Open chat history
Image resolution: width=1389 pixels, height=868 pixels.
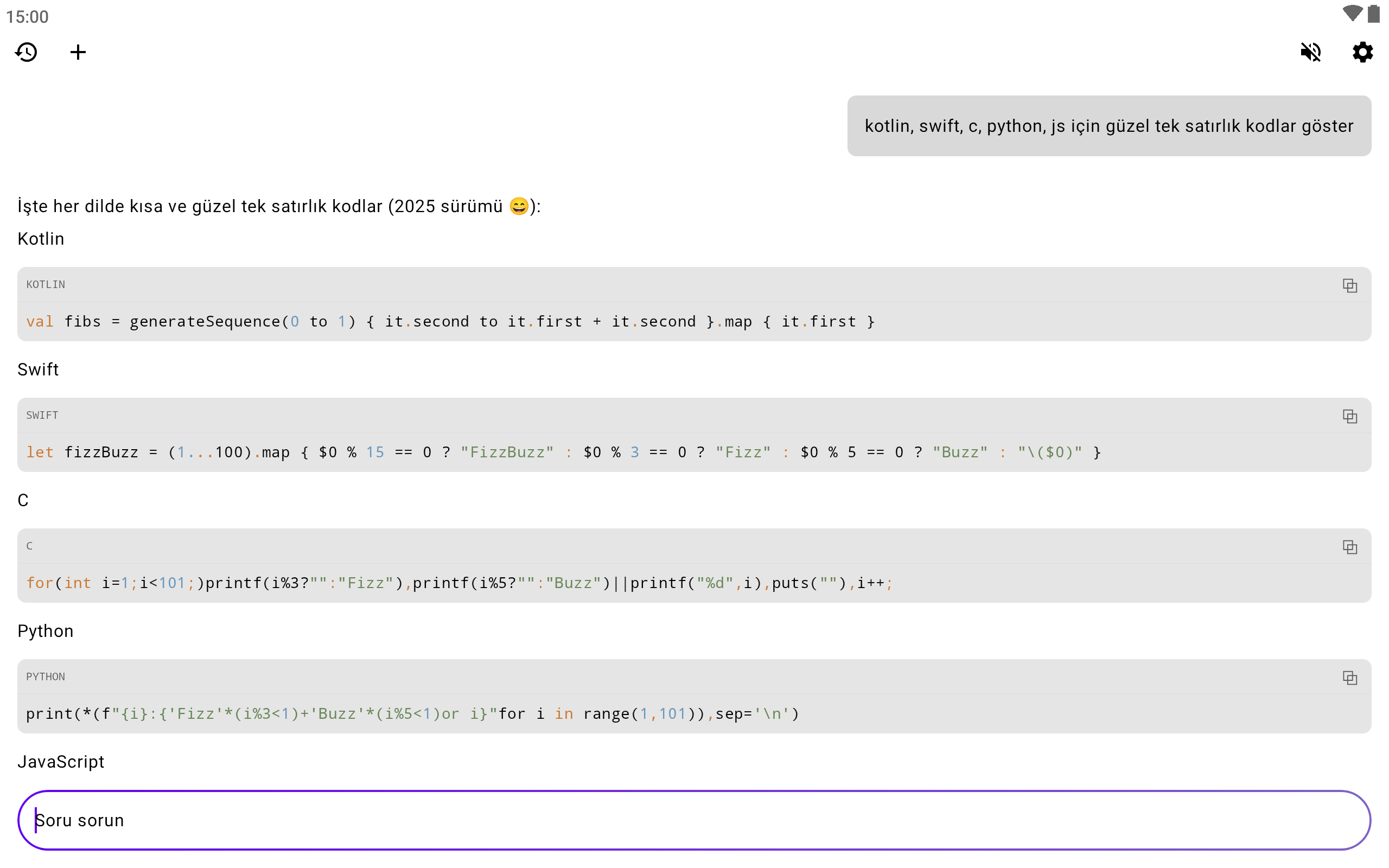point(27,52)
